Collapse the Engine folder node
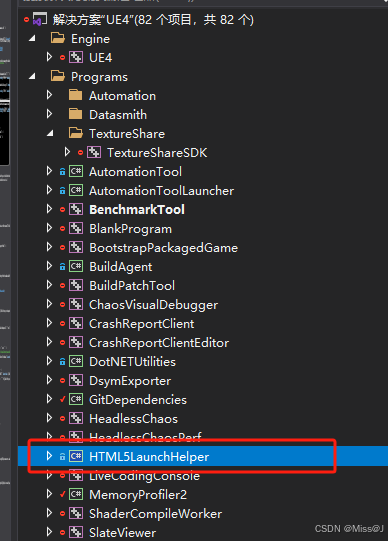 pyautogui.click(x=32, y=38)
